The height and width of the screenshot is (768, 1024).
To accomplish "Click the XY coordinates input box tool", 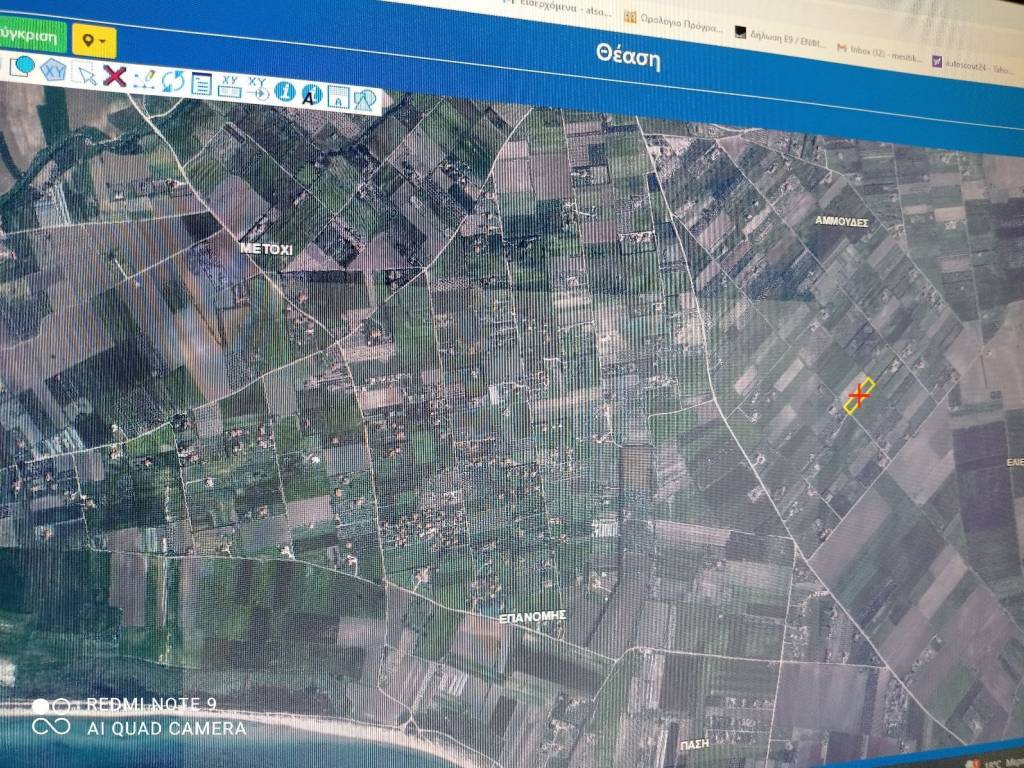I will click(x=229, y=86).
